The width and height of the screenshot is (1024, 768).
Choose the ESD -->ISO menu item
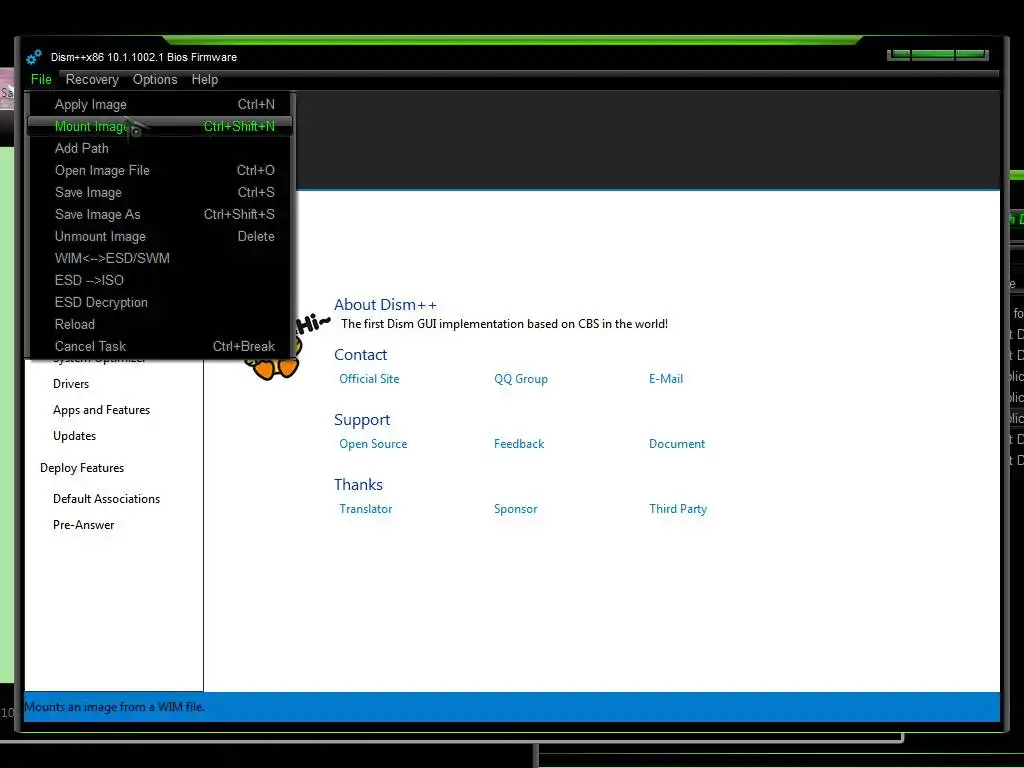click(160, 280)
